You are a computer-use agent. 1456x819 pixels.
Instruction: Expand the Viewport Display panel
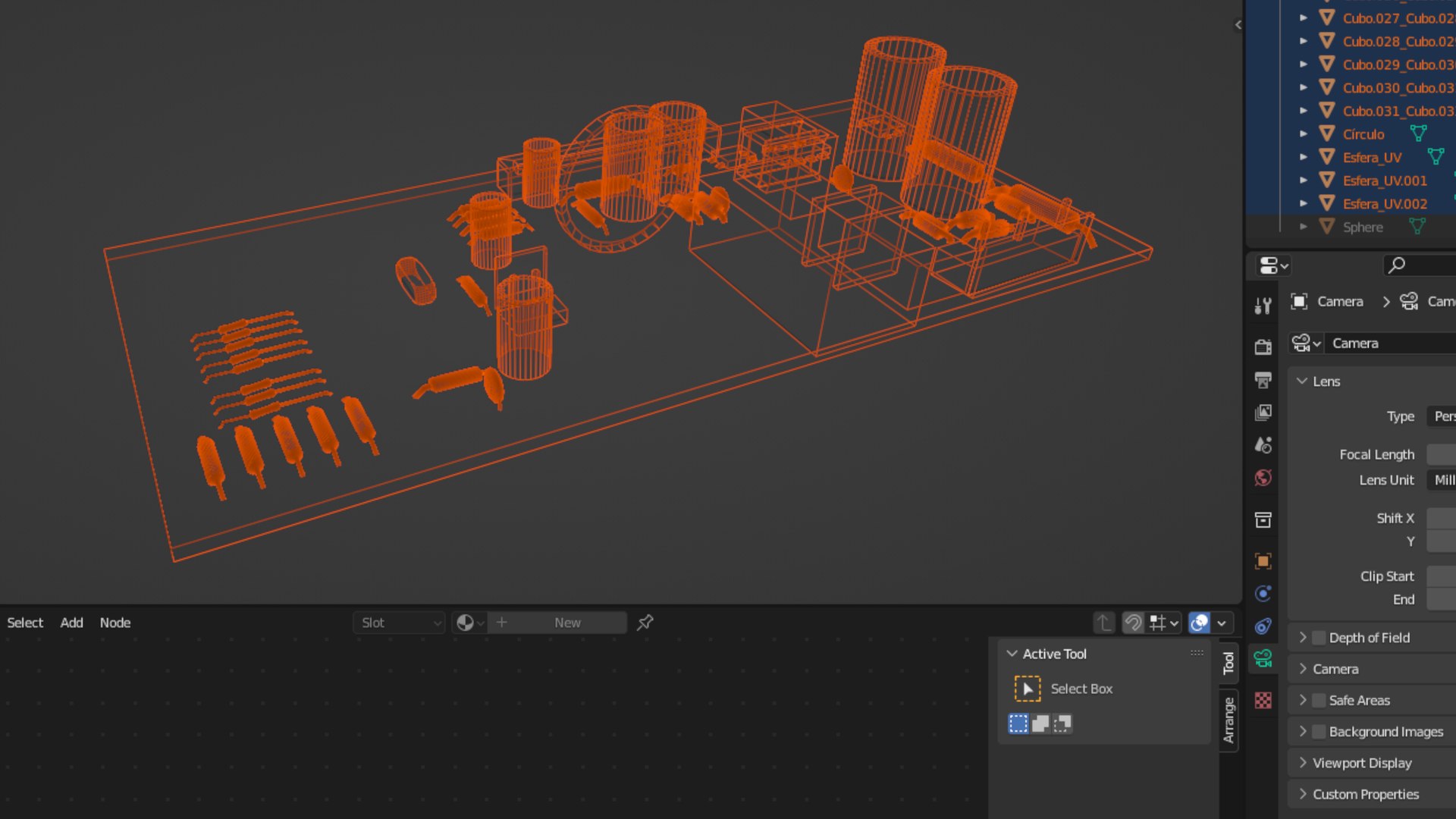click(x=1362, y=763)
